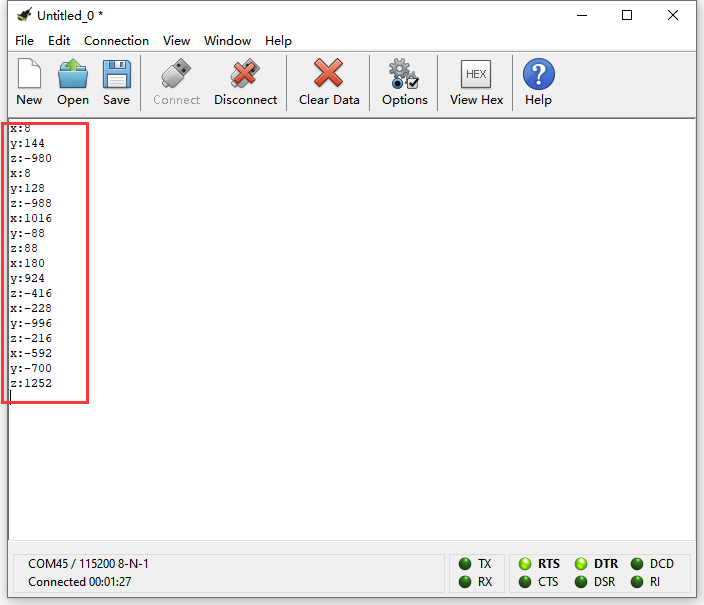Click the CTS status indicator light
Screen dimensions: 704x605
[x=526, y=582]
